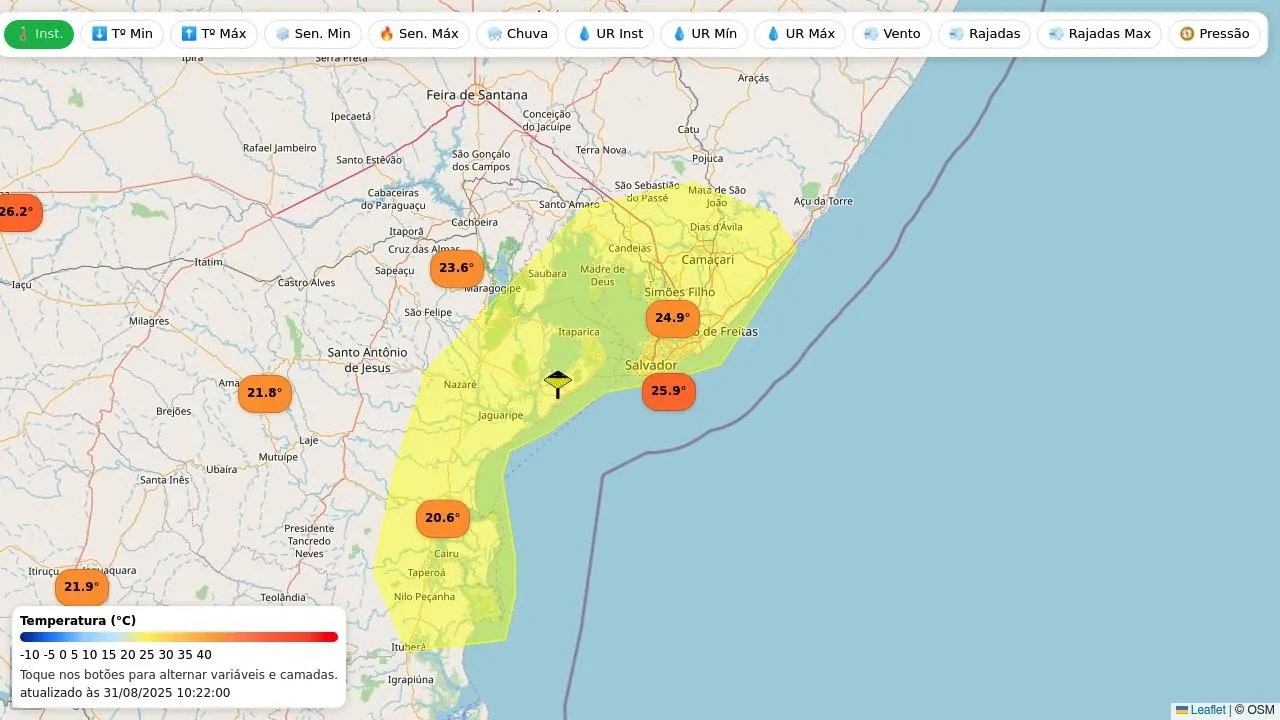Screen dimensions: 1280x720
Task: Switch to Pressão pressure layer
Action: (x=1214, y=34)
